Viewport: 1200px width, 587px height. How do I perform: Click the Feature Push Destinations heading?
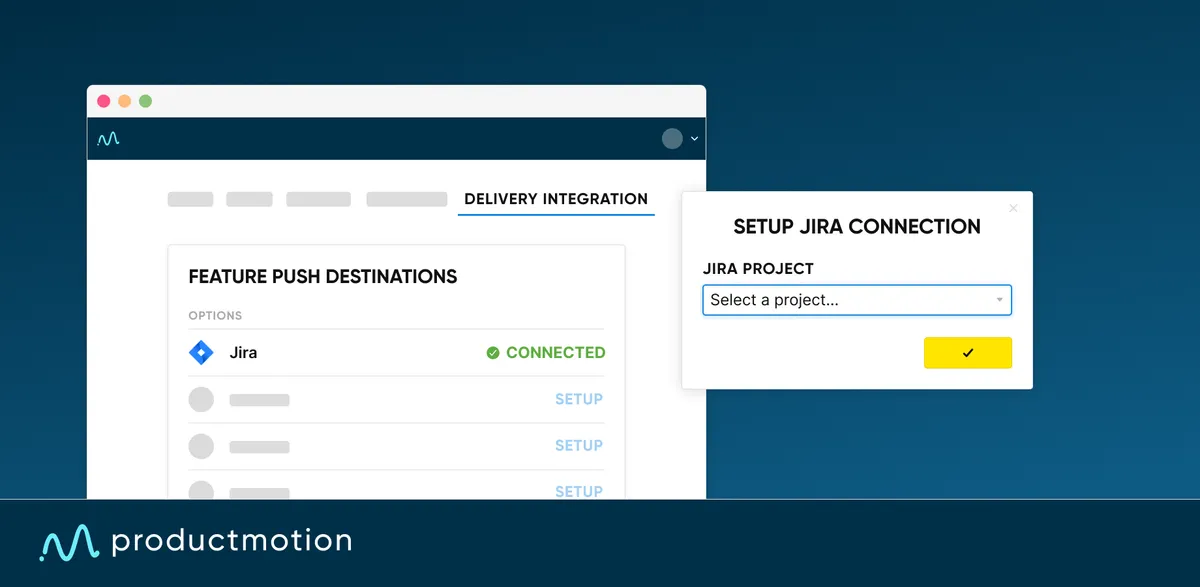click(x=323, y=277)
